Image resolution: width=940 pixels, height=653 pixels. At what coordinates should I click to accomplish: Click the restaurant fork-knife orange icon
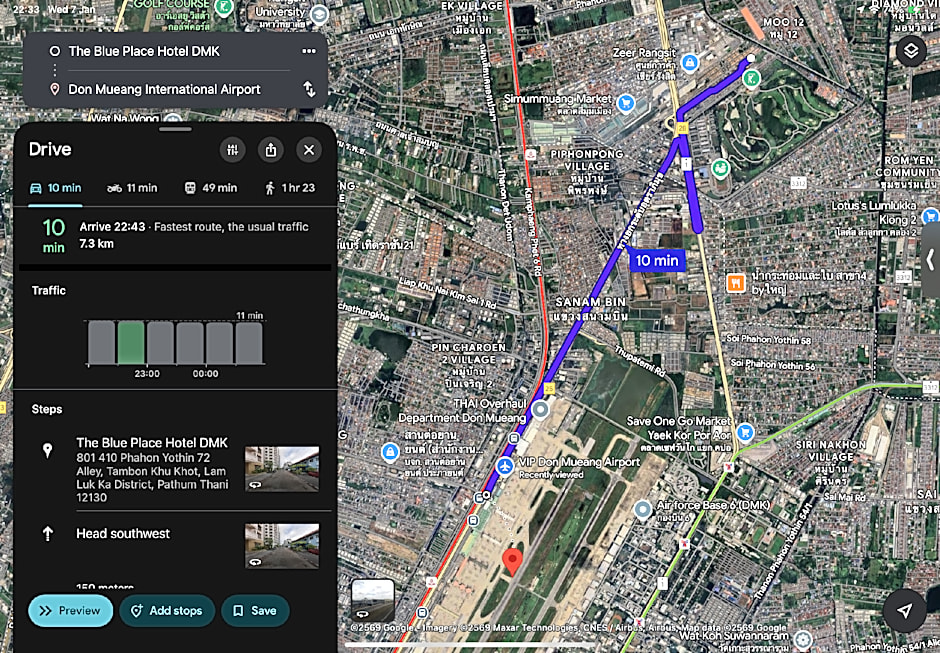tap(736, 282)
